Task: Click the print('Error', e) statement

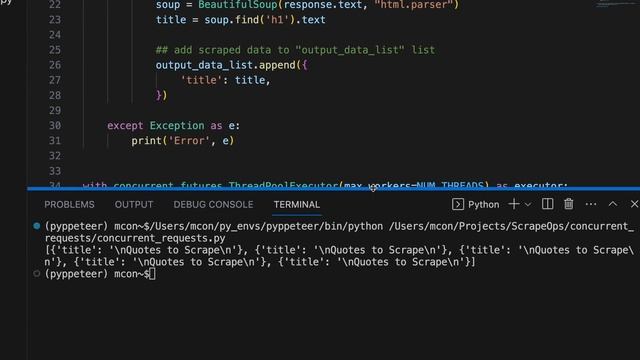Action: tap(182, 141)
